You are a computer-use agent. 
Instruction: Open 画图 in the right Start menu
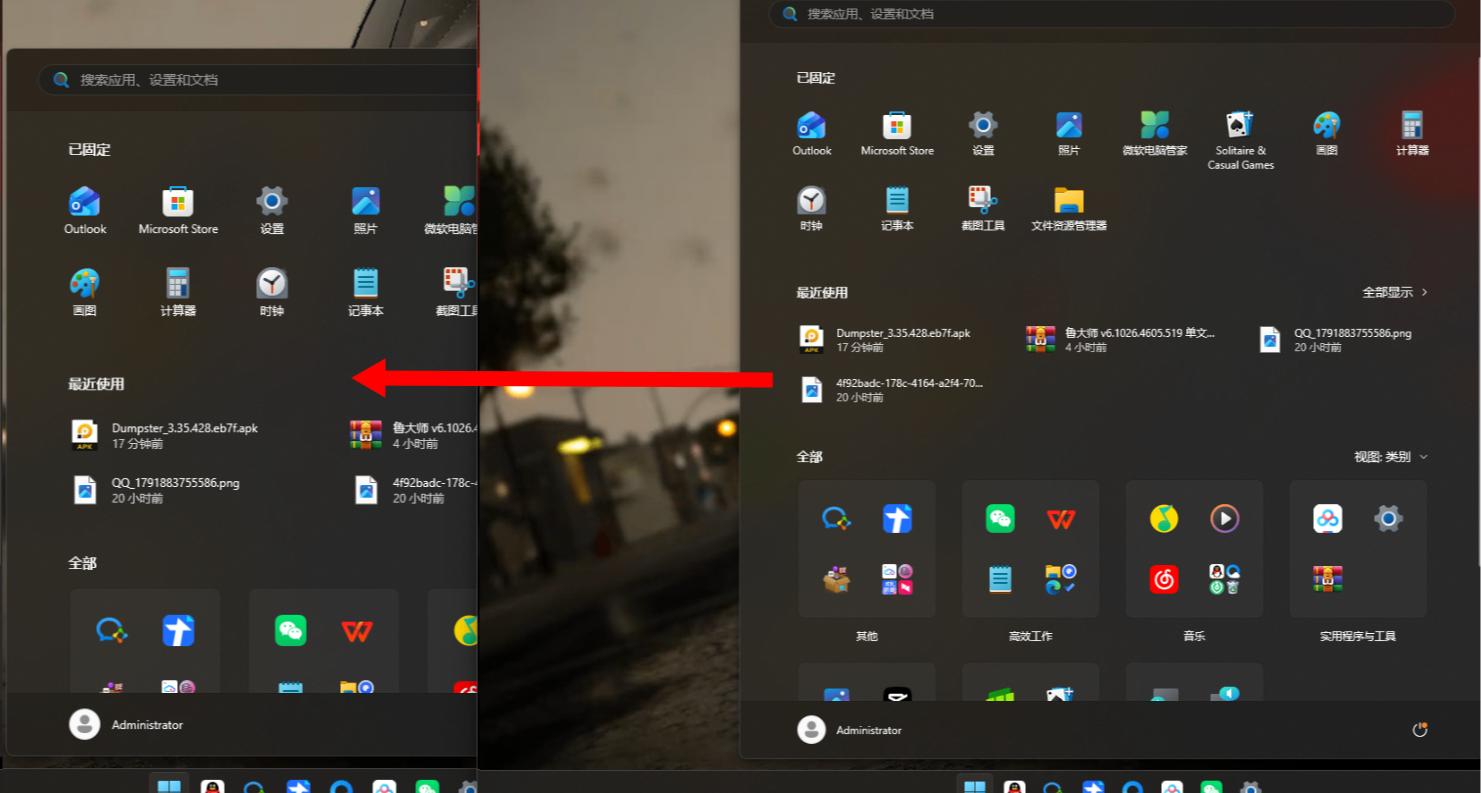[1326, 133]
